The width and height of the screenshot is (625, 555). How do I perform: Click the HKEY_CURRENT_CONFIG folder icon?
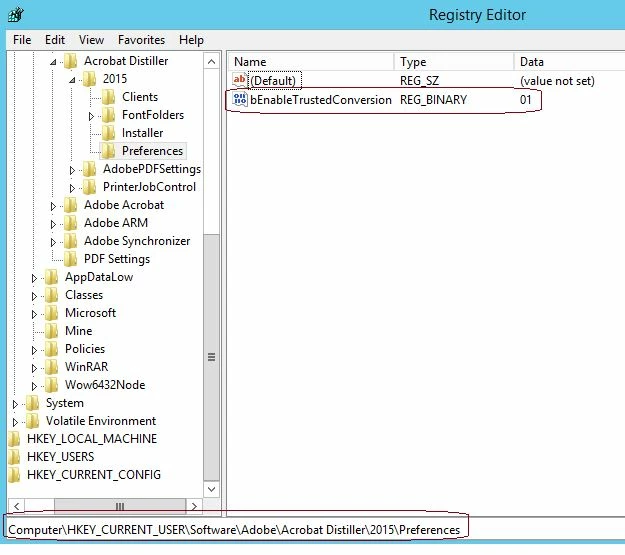(14, 475)
